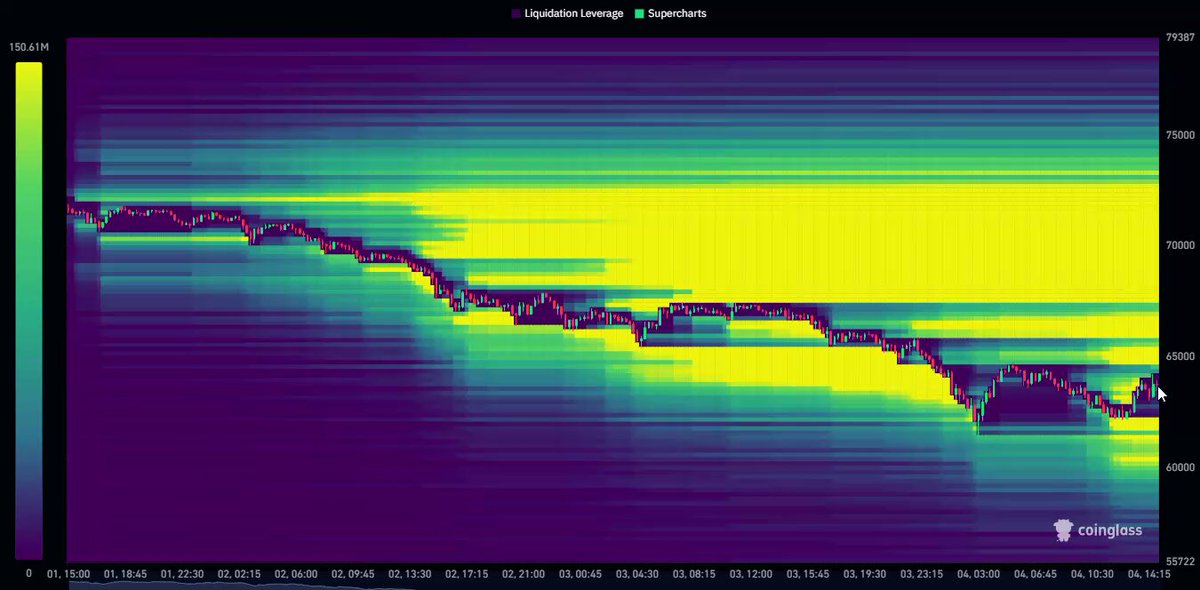
Task: Click the 79387 price axis label
Action: click(x=1179, y=38)
